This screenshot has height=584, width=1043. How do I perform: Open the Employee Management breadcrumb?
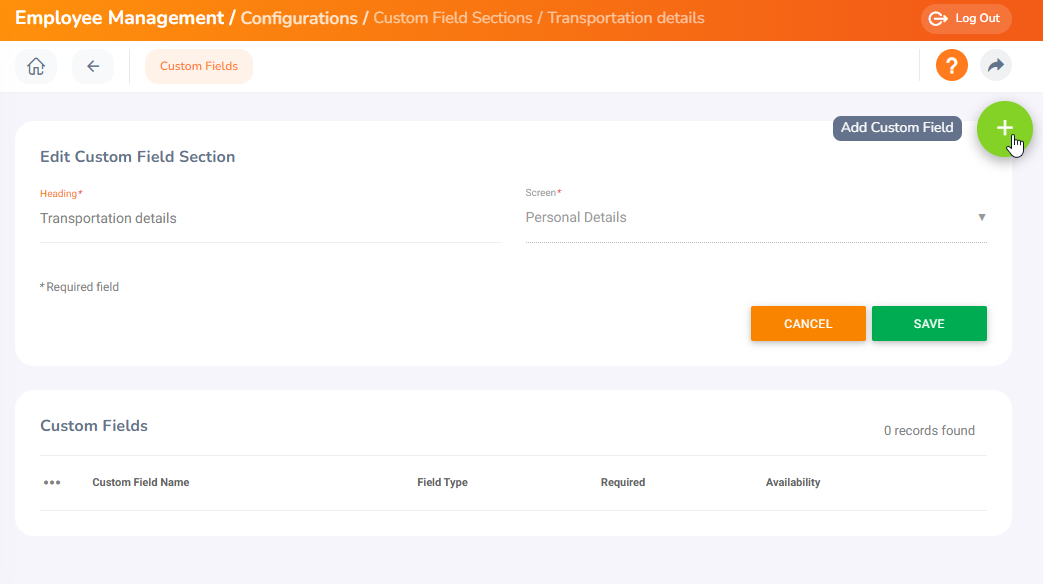pyautogui.click(x=119, y=18)
